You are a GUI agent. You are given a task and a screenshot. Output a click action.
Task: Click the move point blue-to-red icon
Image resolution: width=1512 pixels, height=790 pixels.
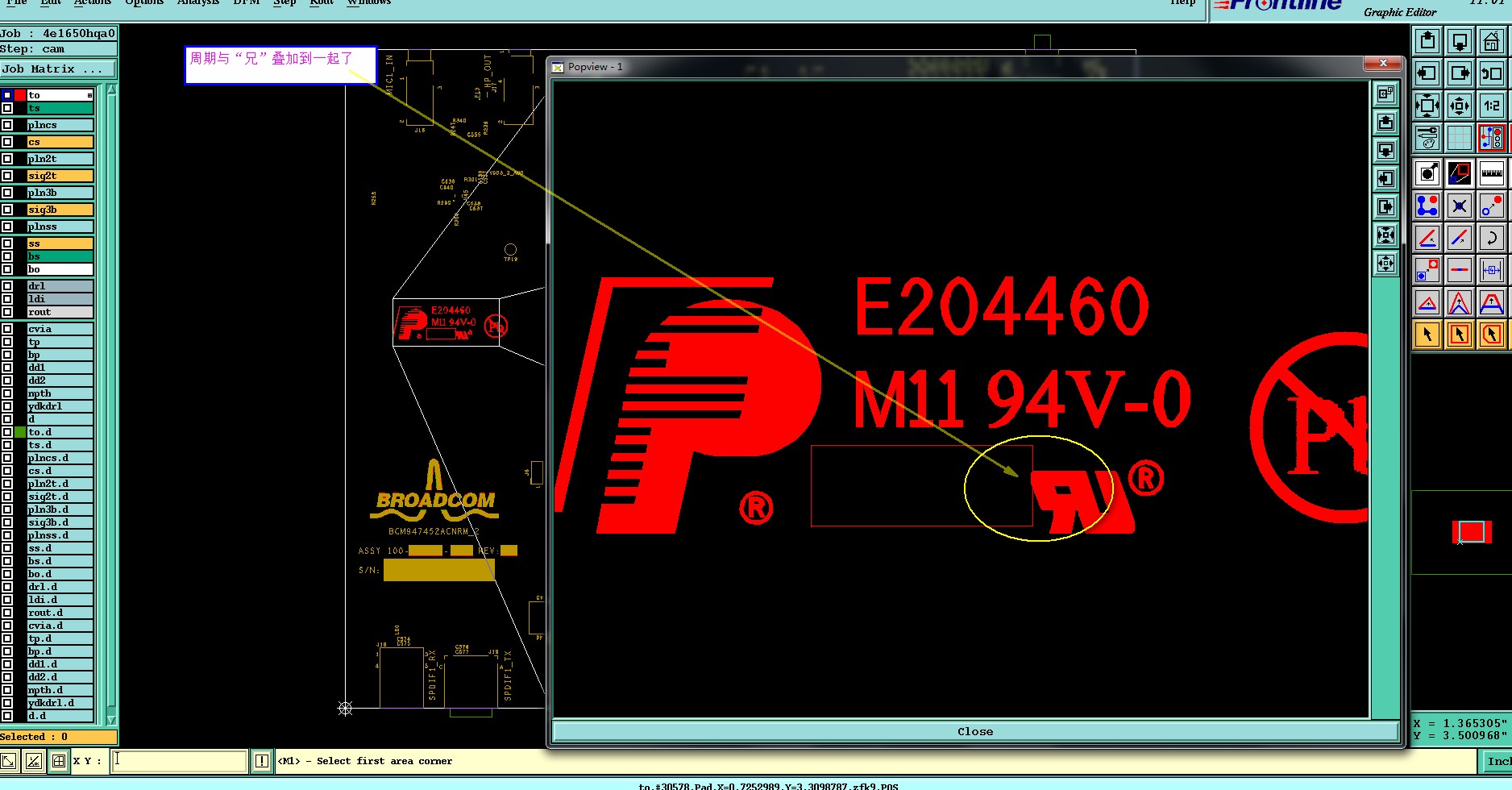pos(1492,206)
